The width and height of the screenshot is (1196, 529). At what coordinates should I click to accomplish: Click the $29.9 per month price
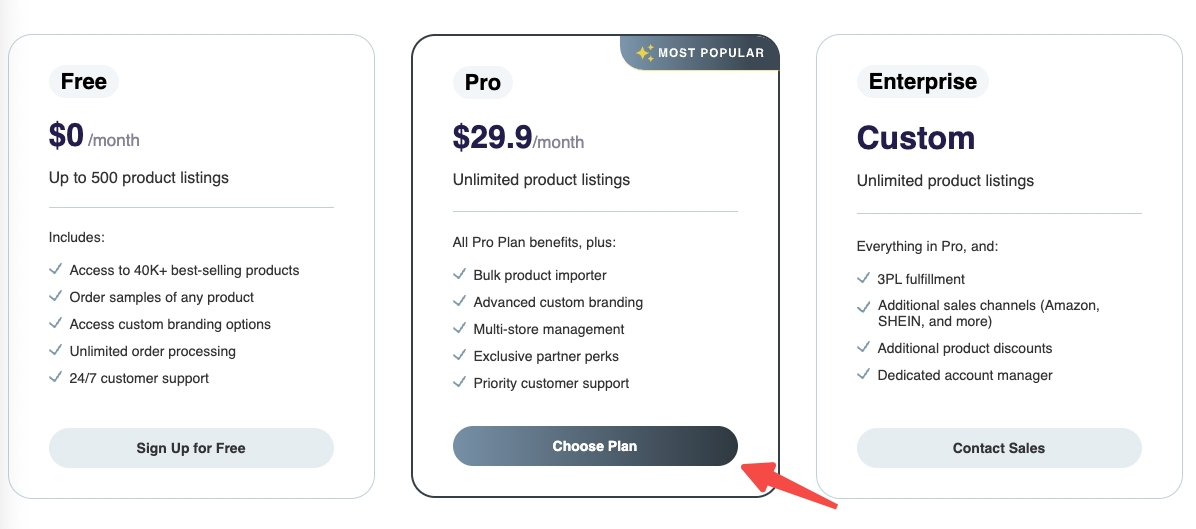(519, 138)
